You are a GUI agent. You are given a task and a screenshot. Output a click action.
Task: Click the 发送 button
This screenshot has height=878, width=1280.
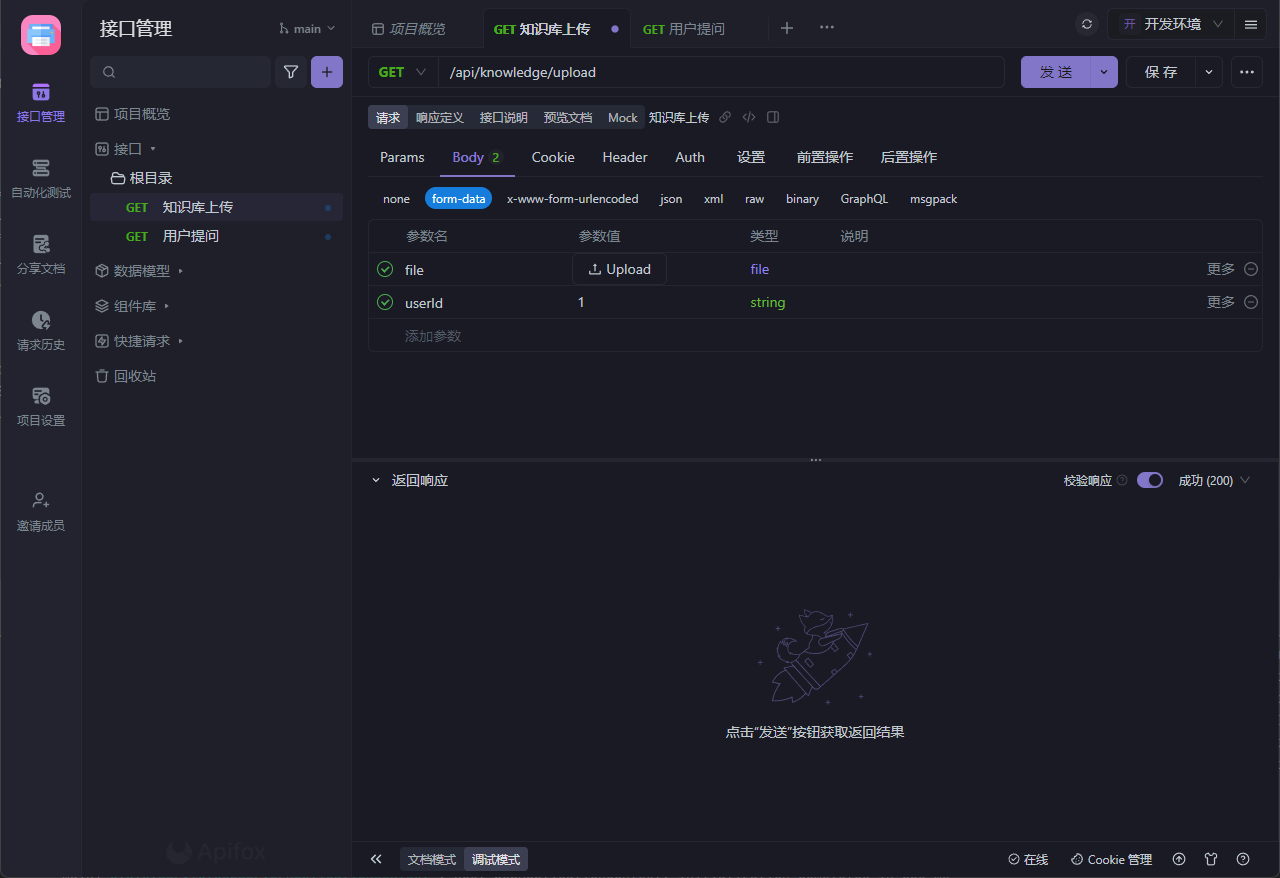(1055, 72)
